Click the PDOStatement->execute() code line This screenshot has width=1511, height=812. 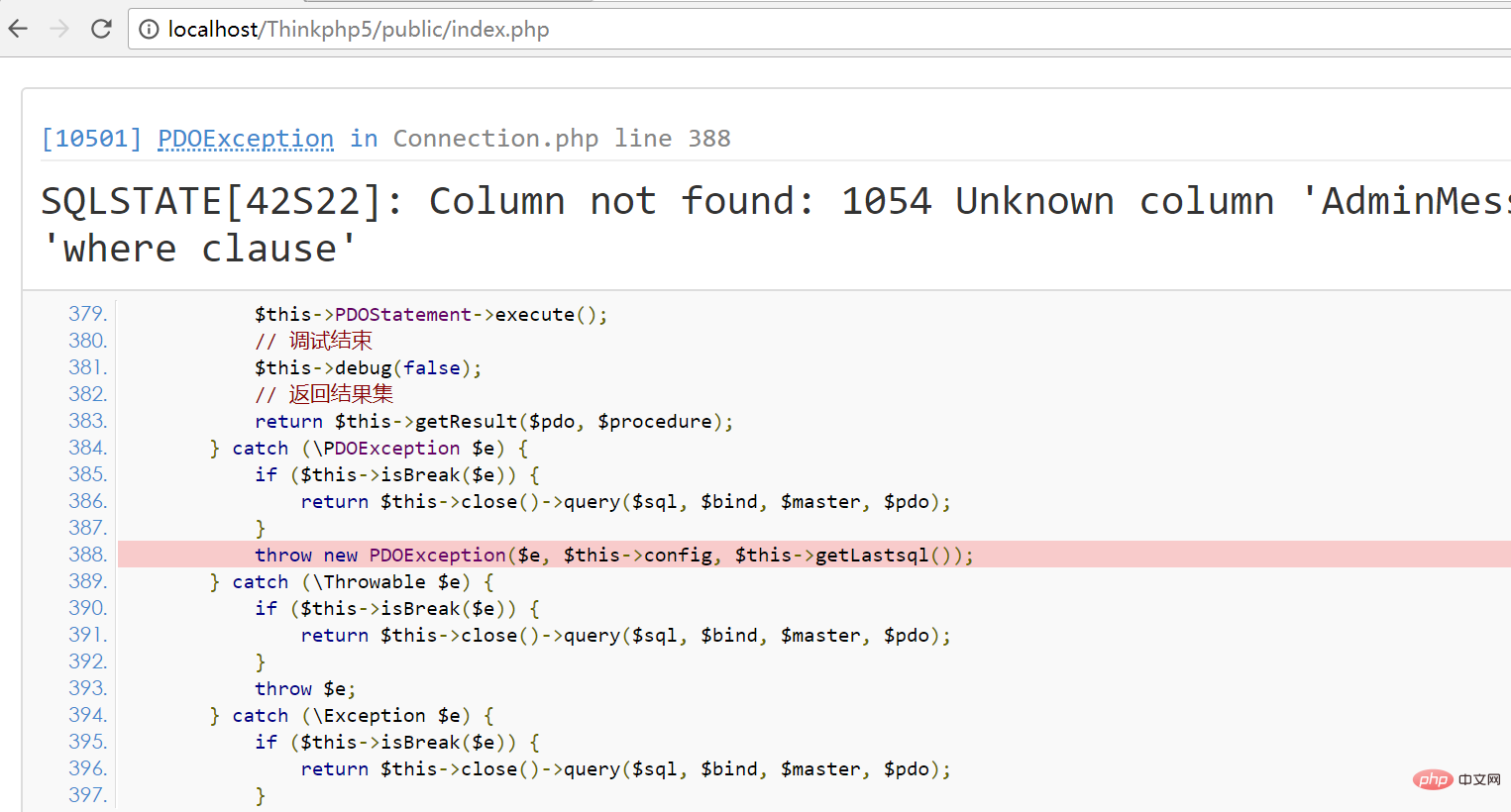click(x=430, y=315)
